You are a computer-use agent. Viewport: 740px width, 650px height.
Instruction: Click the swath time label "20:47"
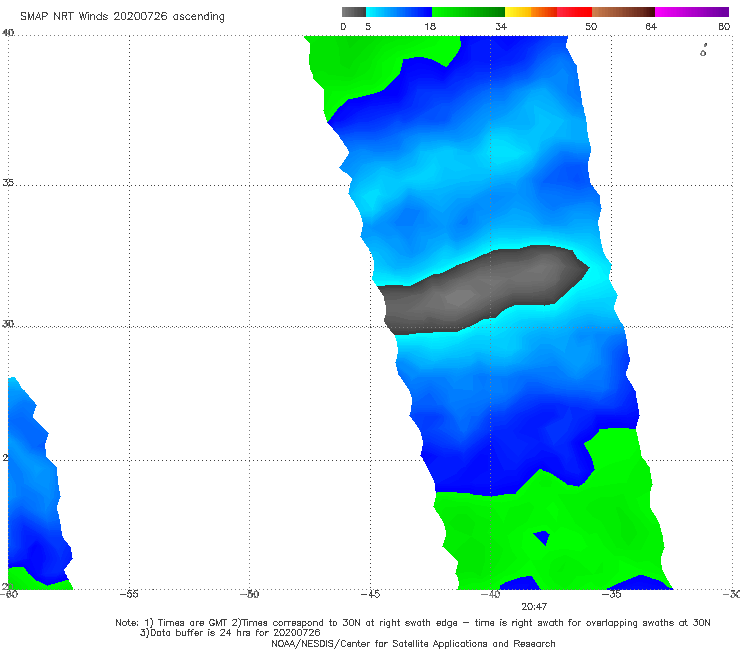534,607
